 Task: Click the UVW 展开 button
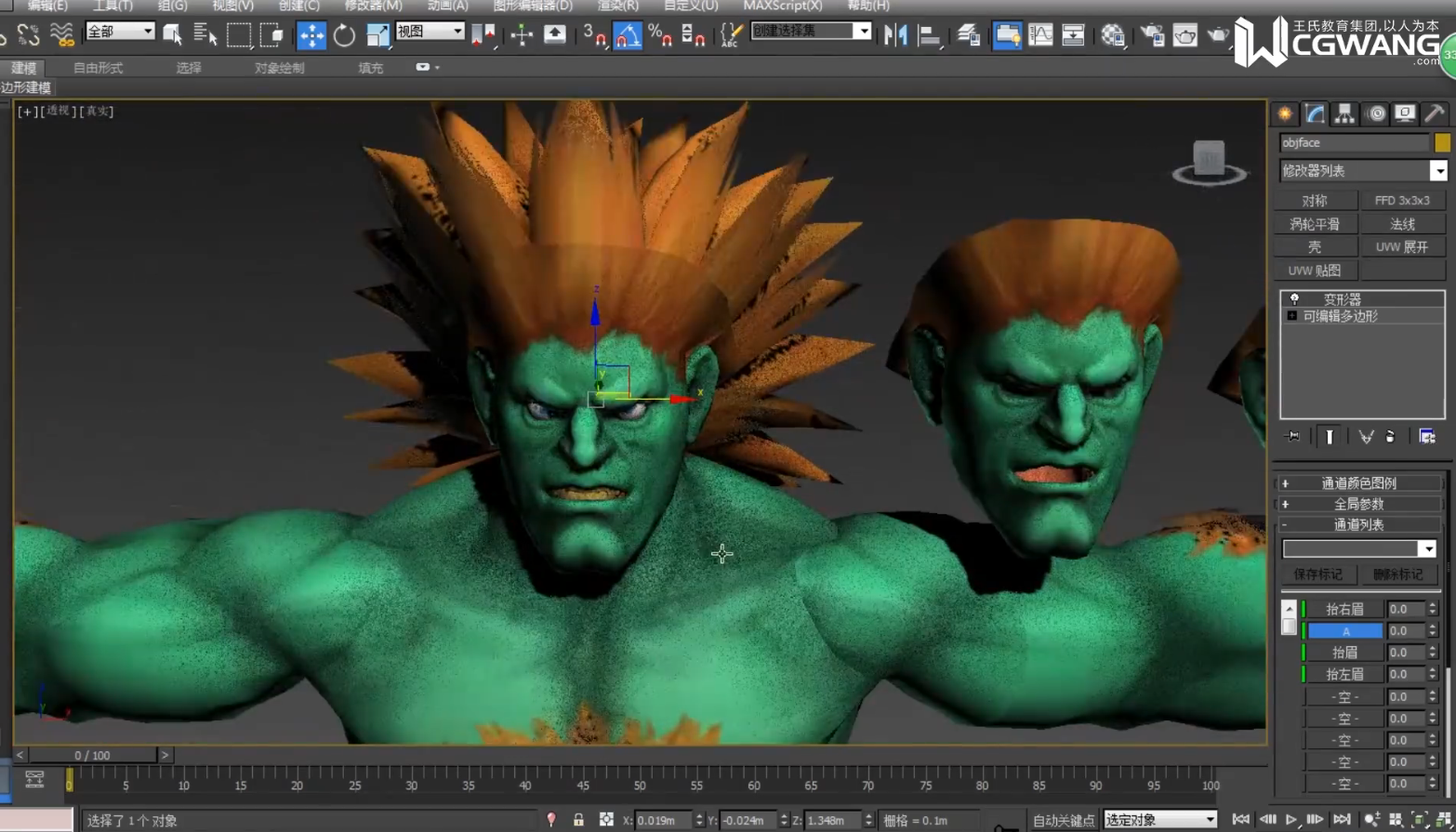point(1402,247)
